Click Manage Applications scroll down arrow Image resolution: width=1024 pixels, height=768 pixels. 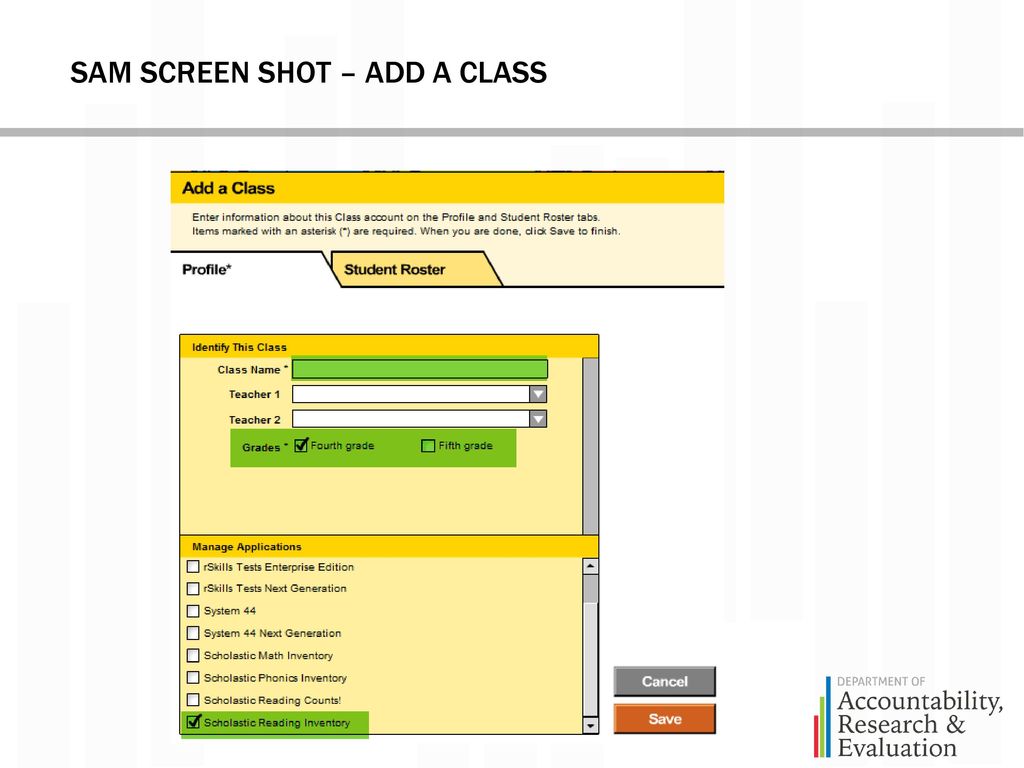coord(590,725)
